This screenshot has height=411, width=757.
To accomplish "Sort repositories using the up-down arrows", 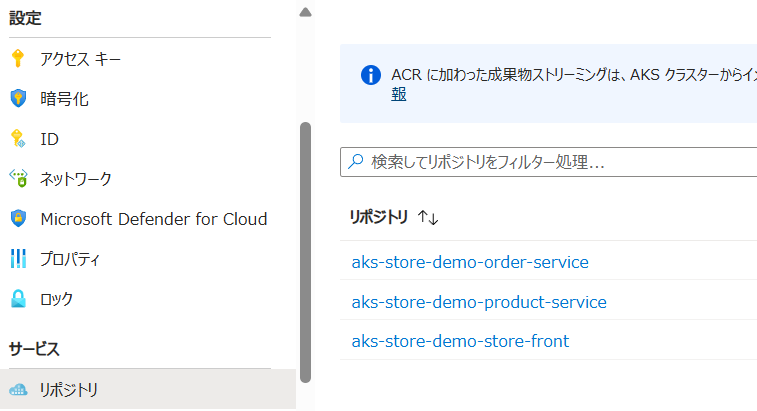I will point(428,217).
